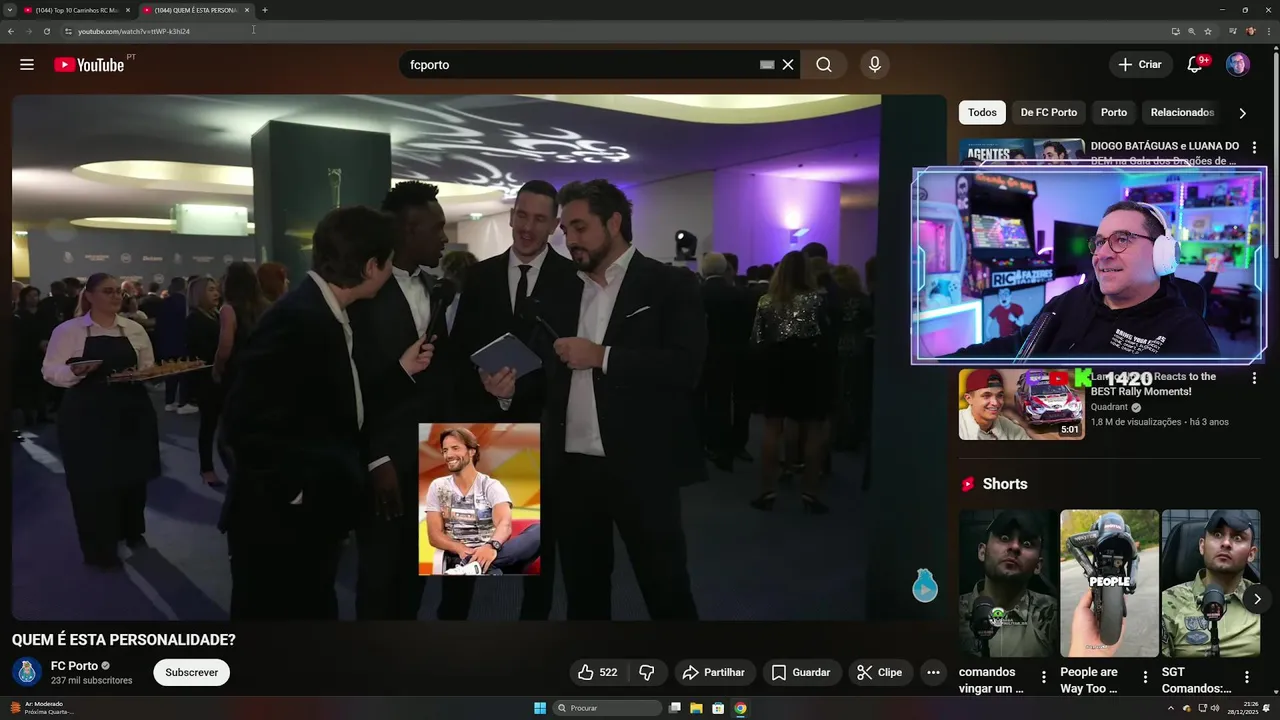Show hidden system tray icons
1280x720 pixels.
(x=1171, y=708)
